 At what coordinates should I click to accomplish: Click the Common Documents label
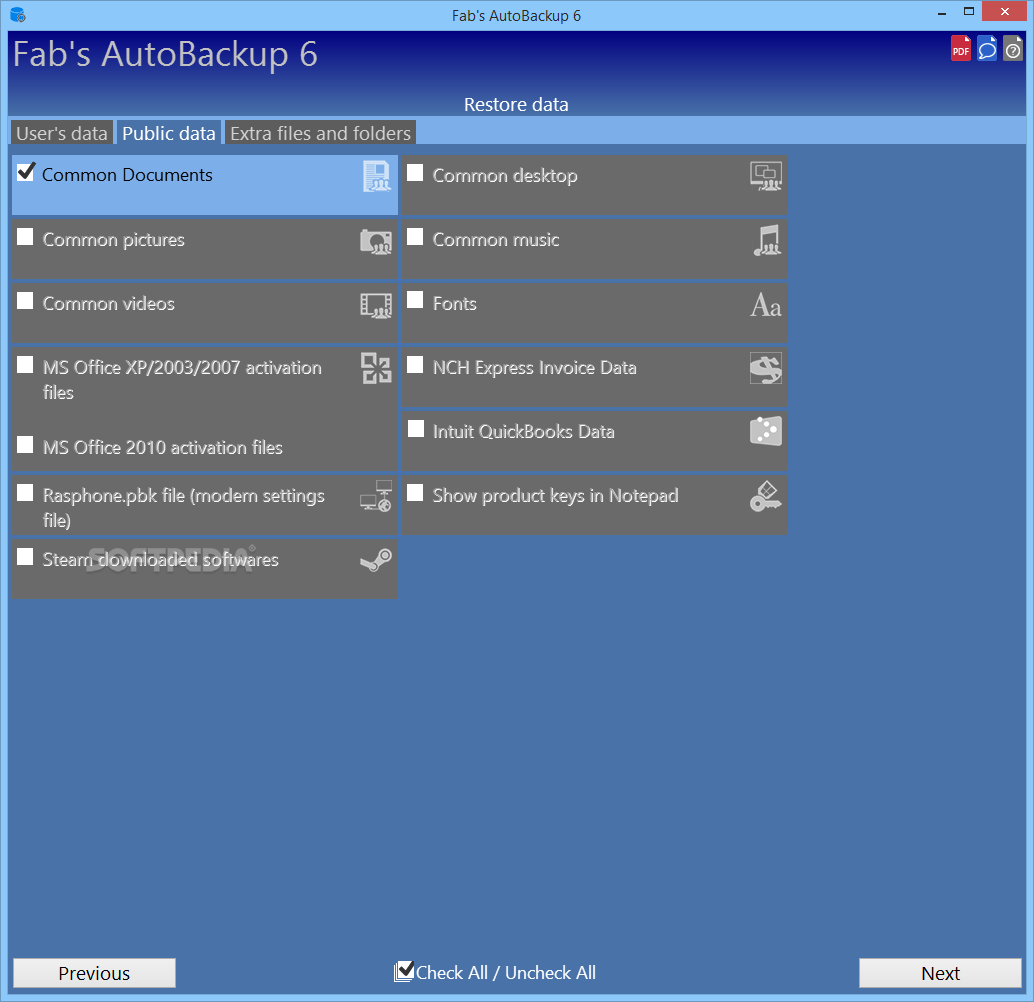click(x=127, y=175)
